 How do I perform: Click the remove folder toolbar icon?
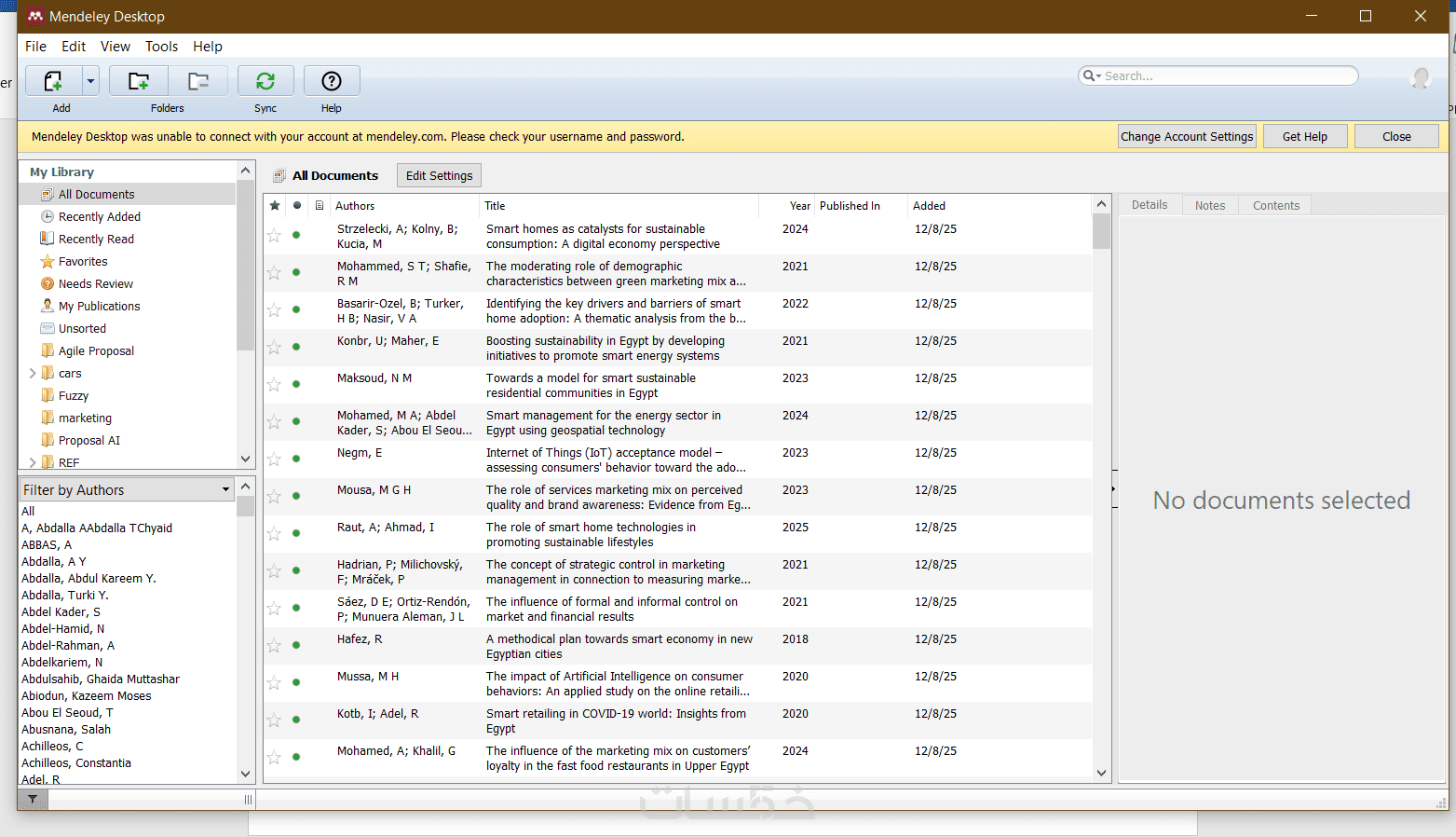coord(197,81)
